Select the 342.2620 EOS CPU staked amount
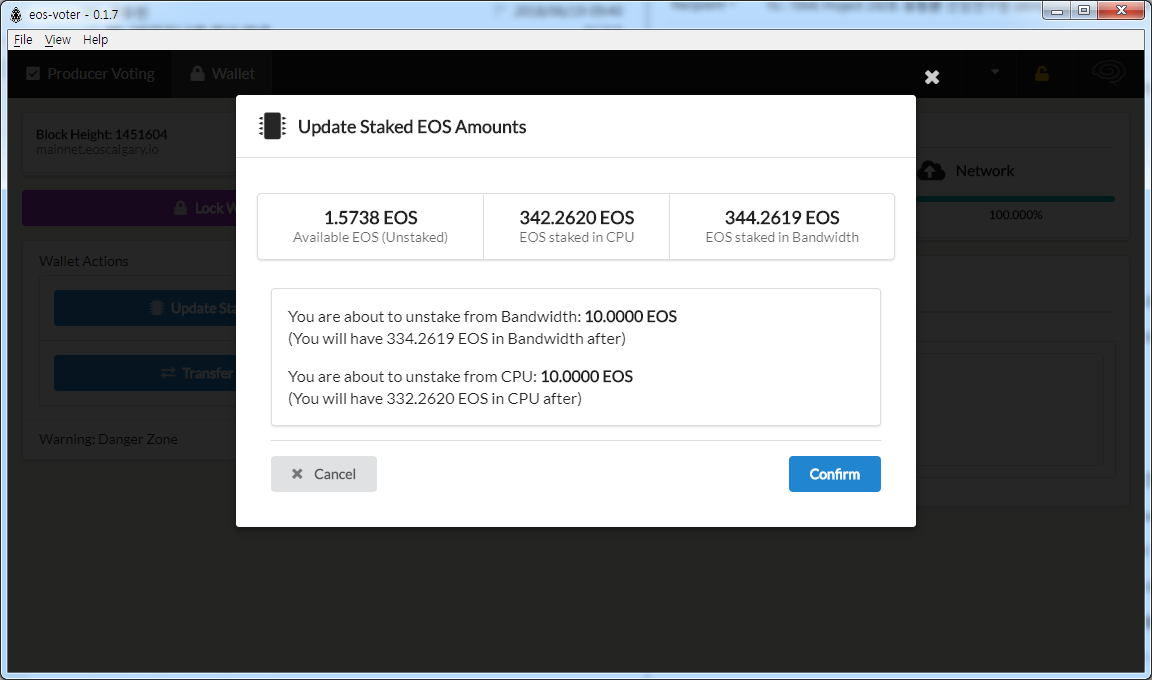The height and width of the screenshot is (680, 1152). 577,218
